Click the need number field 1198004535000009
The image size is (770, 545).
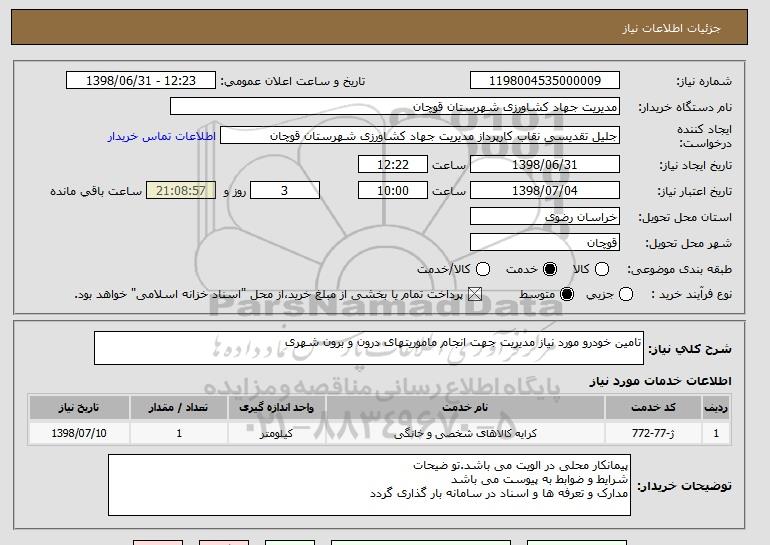pyautogui.click(x=545, y=81)
